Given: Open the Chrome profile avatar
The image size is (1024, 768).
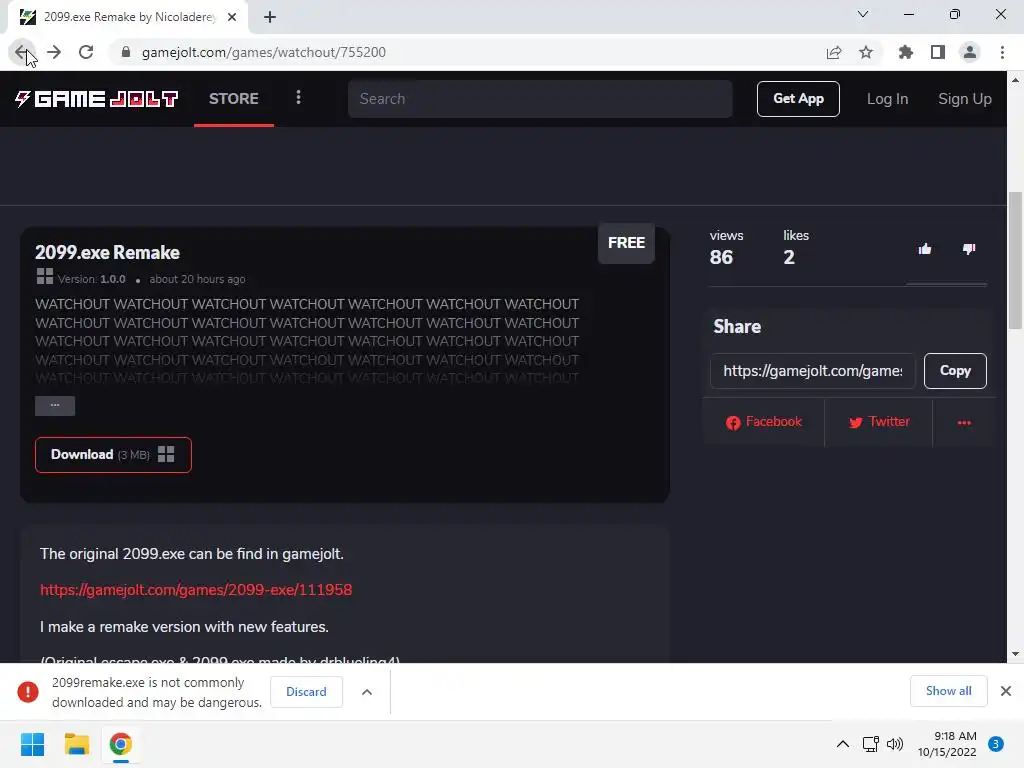Looking at the screenshot, I should [x=970, y=52].
